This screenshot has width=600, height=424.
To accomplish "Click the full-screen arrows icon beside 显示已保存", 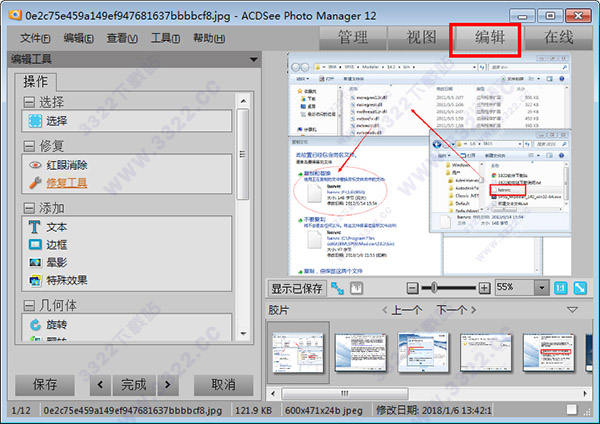I will coord(337,288).
